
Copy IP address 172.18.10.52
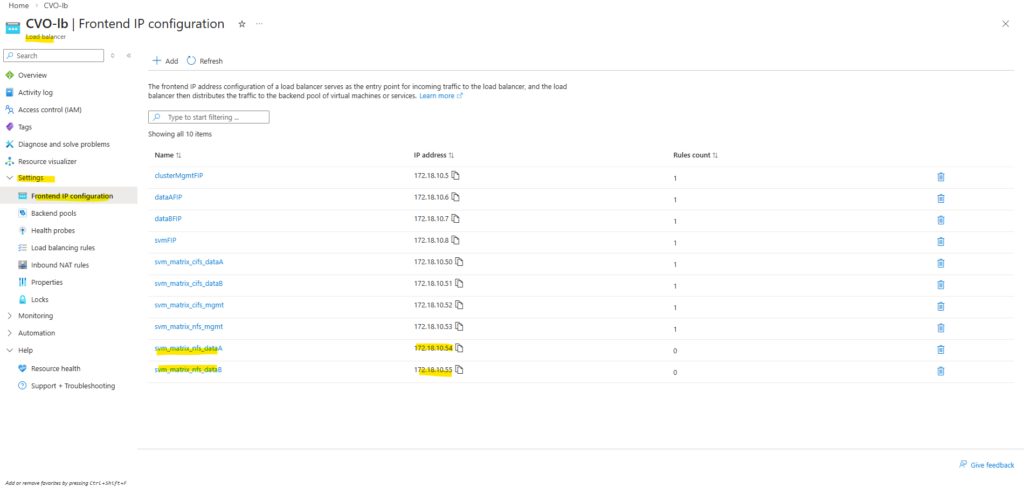click(x=459, y=305)
